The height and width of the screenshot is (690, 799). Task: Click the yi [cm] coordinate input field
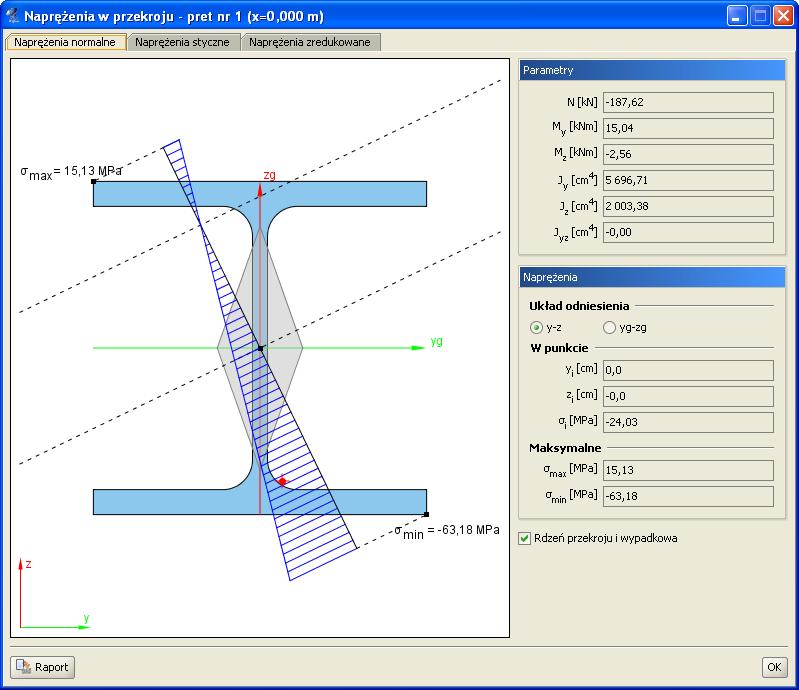pos(688,370)
